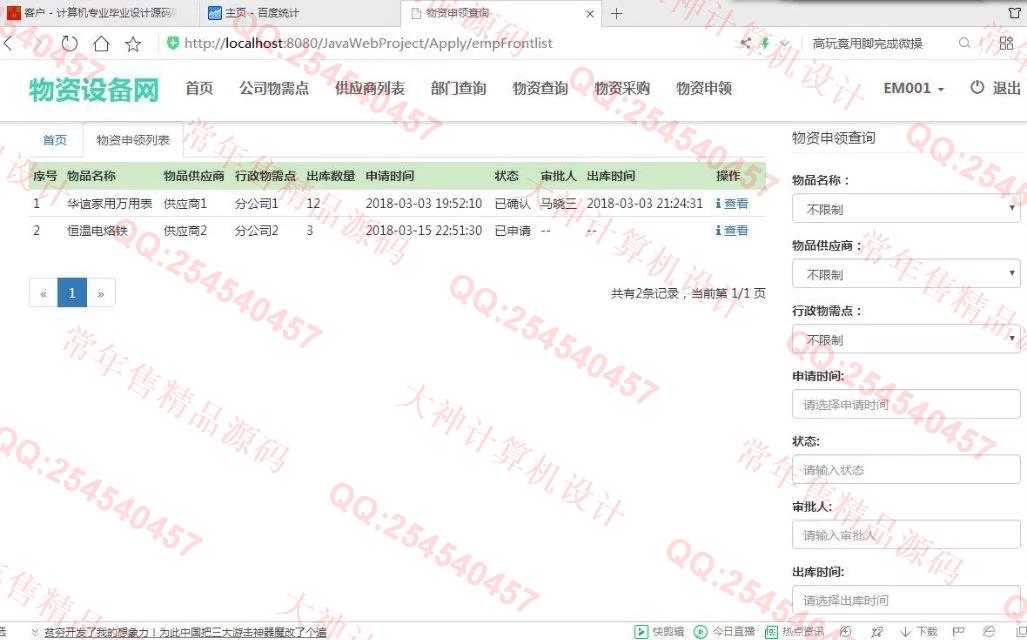Expand the dropdown arrow beside the lightning icon
1027x640 pixels.
click(784, 44)
